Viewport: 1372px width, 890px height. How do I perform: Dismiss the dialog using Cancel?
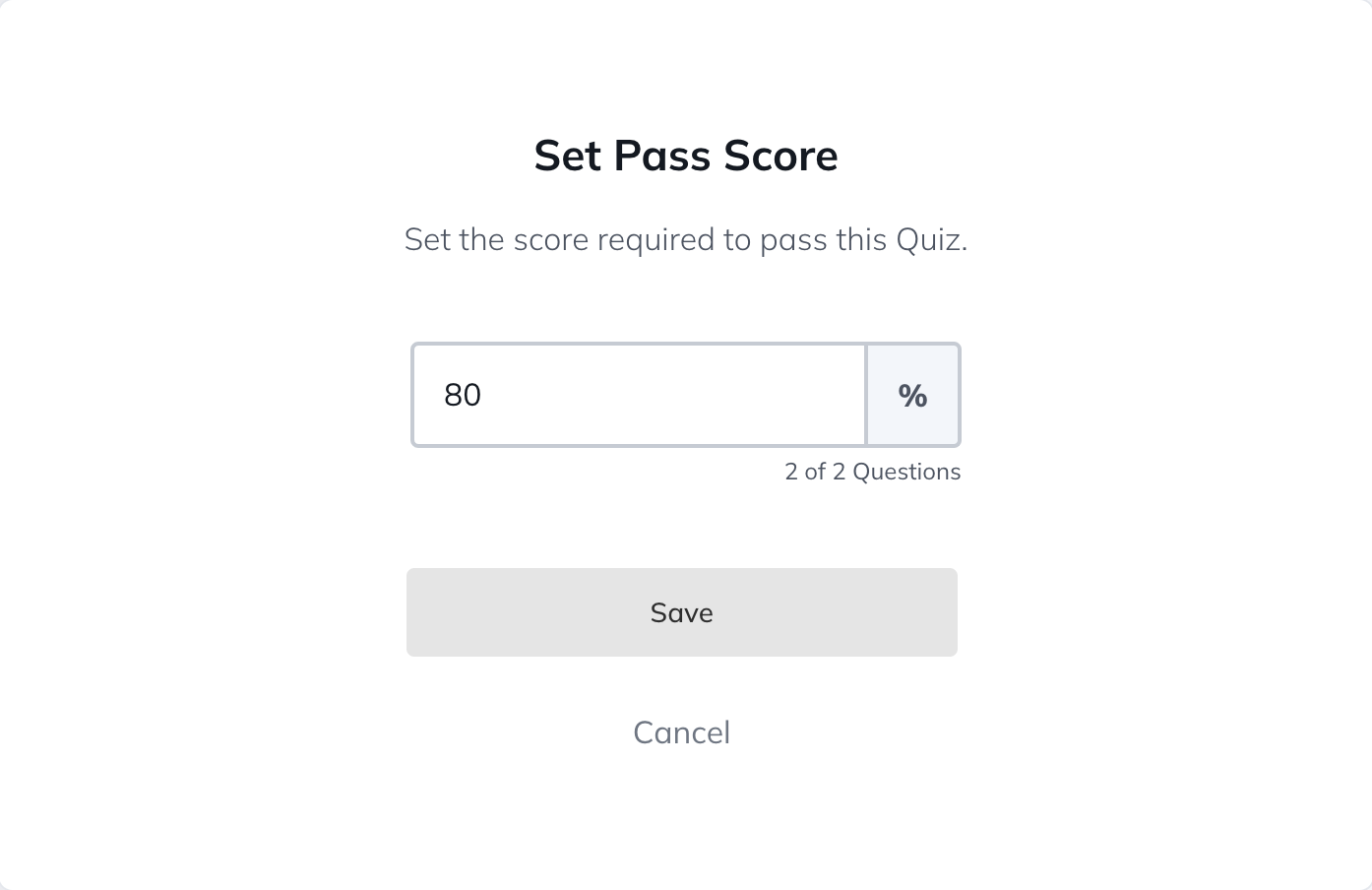pyautogui.click(x=681, y=732)
